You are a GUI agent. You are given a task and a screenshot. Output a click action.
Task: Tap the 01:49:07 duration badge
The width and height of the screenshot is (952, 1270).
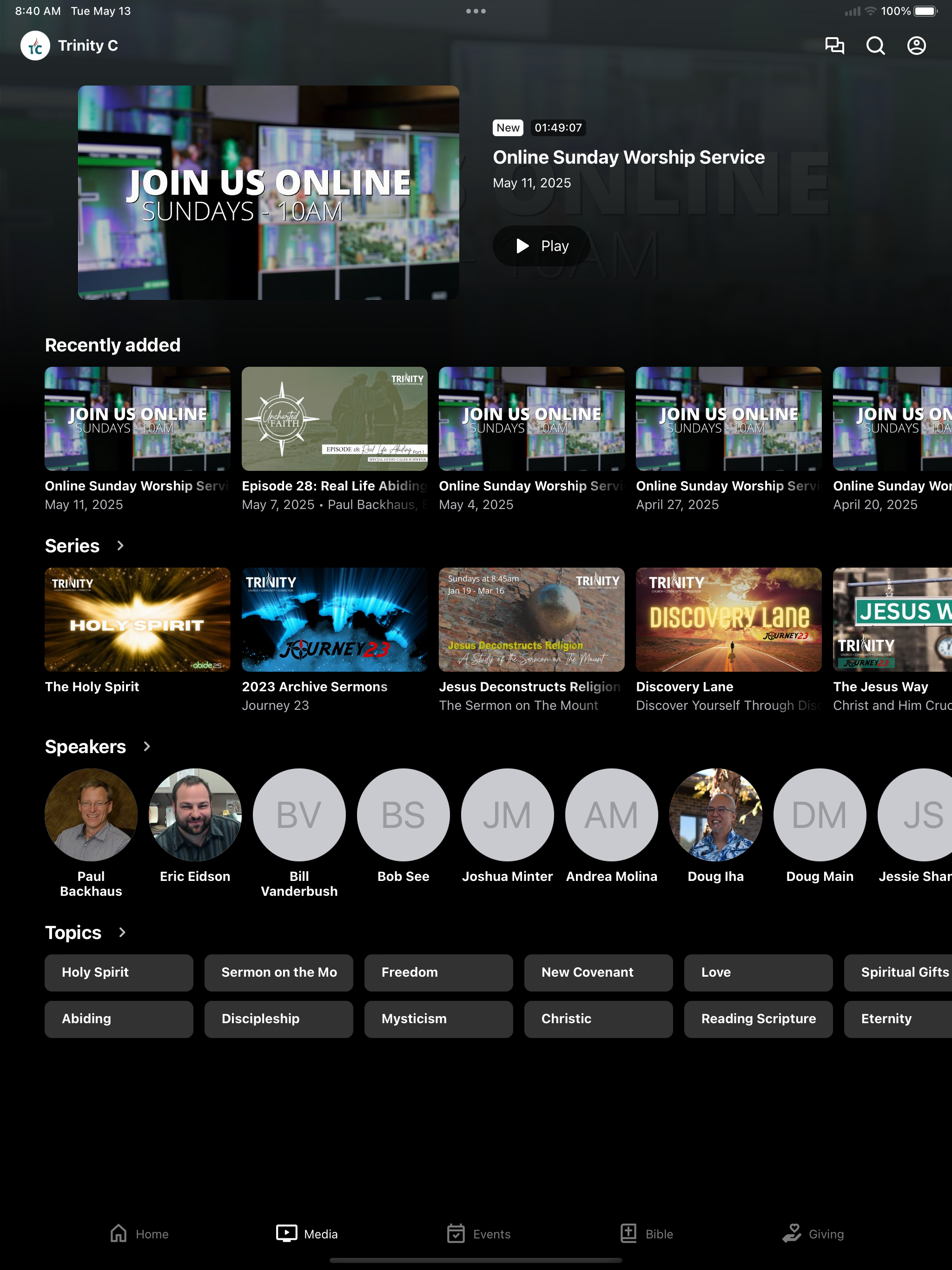[558, 127]
